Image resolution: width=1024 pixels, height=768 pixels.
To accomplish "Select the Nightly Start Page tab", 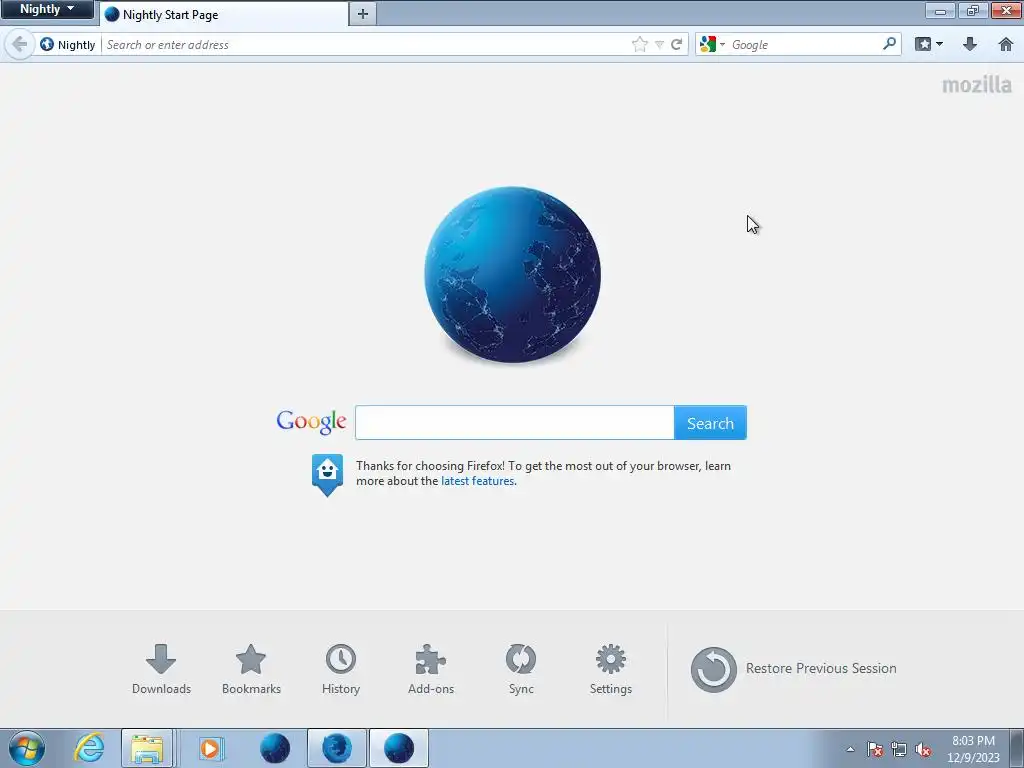I will coord(224,14).
